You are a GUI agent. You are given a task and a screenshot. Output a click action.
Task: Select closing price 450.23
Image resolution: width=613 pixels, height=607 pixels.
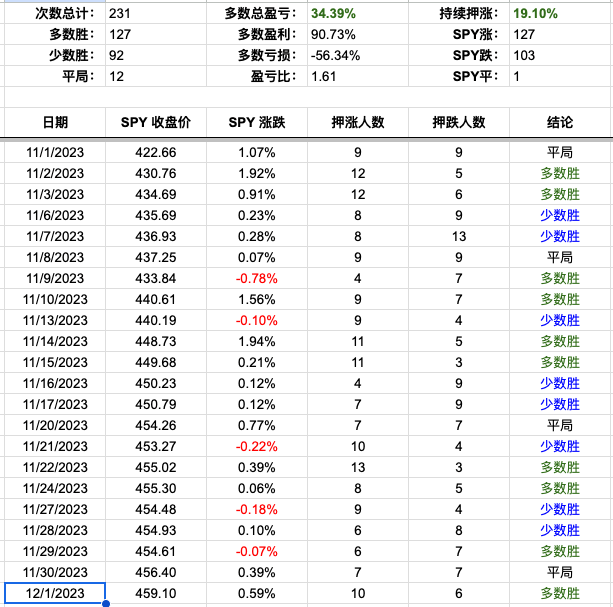point(156,383)
